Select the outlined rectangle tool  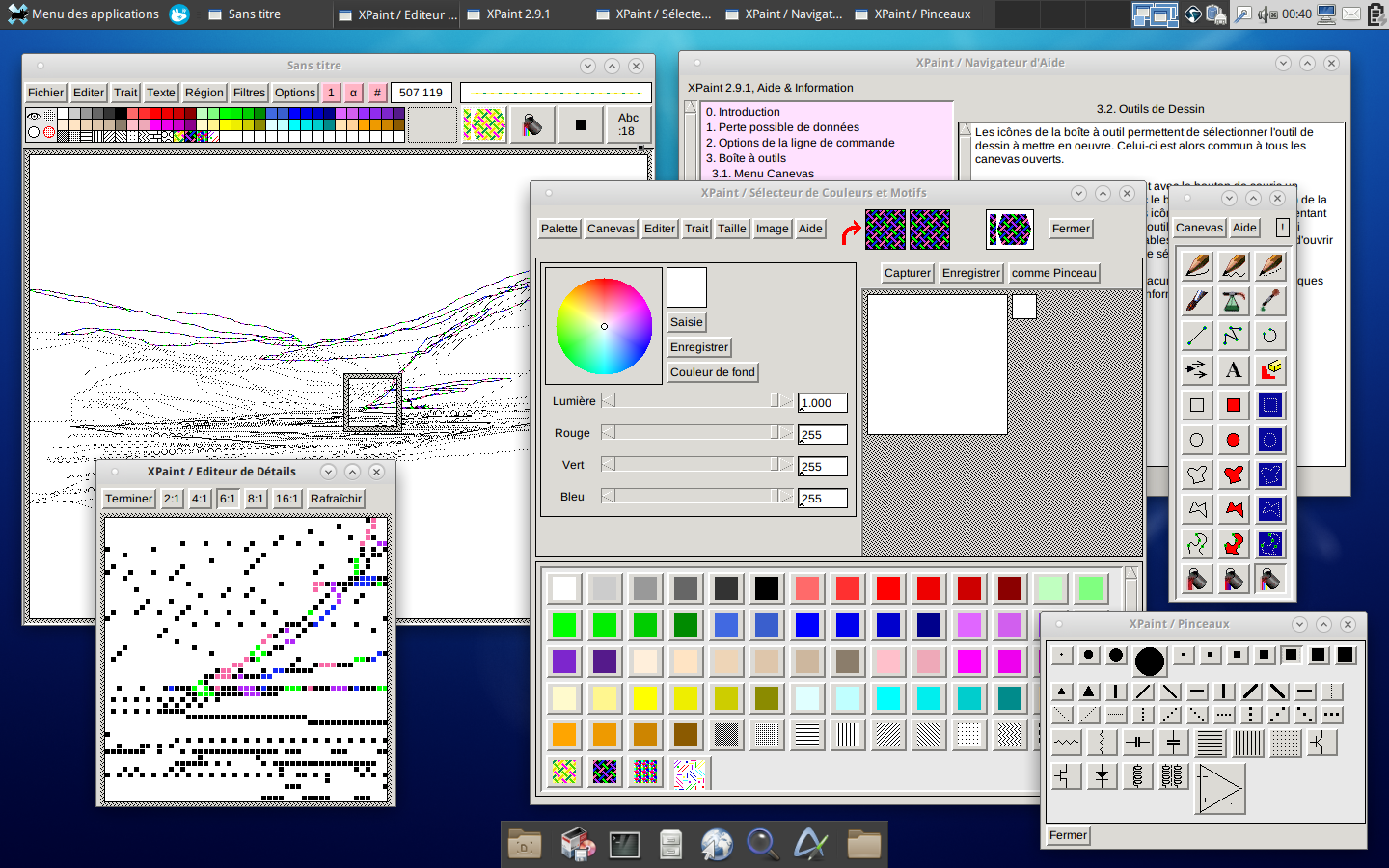tap(1197, 405)
